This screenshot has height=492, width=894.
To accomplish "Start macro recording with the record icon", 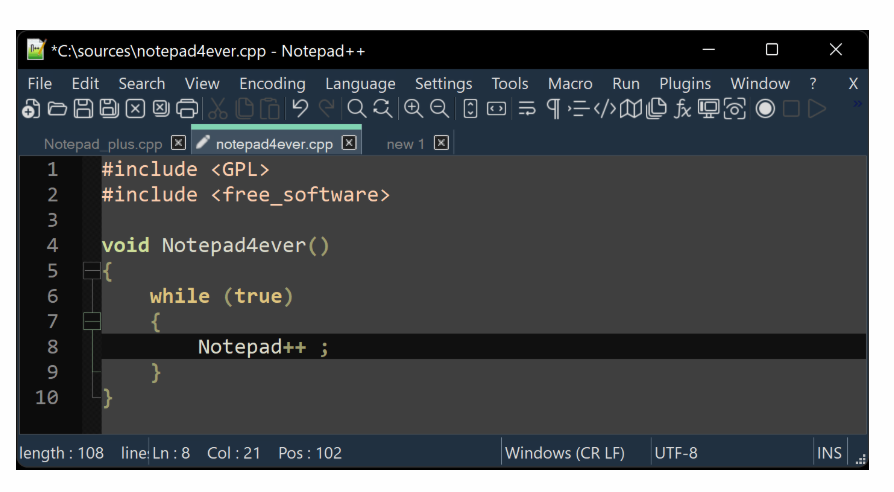I will click(x=765, y=109).
